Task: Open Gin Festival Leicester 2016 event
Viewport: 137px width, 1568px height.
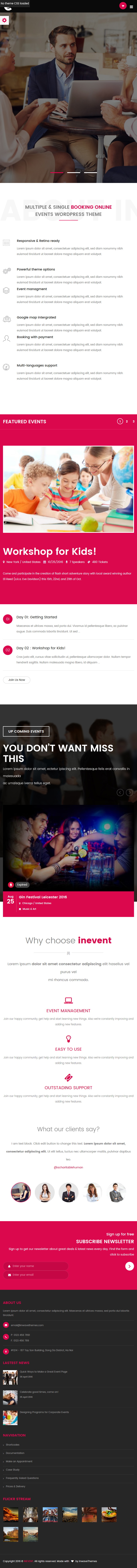Action: tap(43, 897)
